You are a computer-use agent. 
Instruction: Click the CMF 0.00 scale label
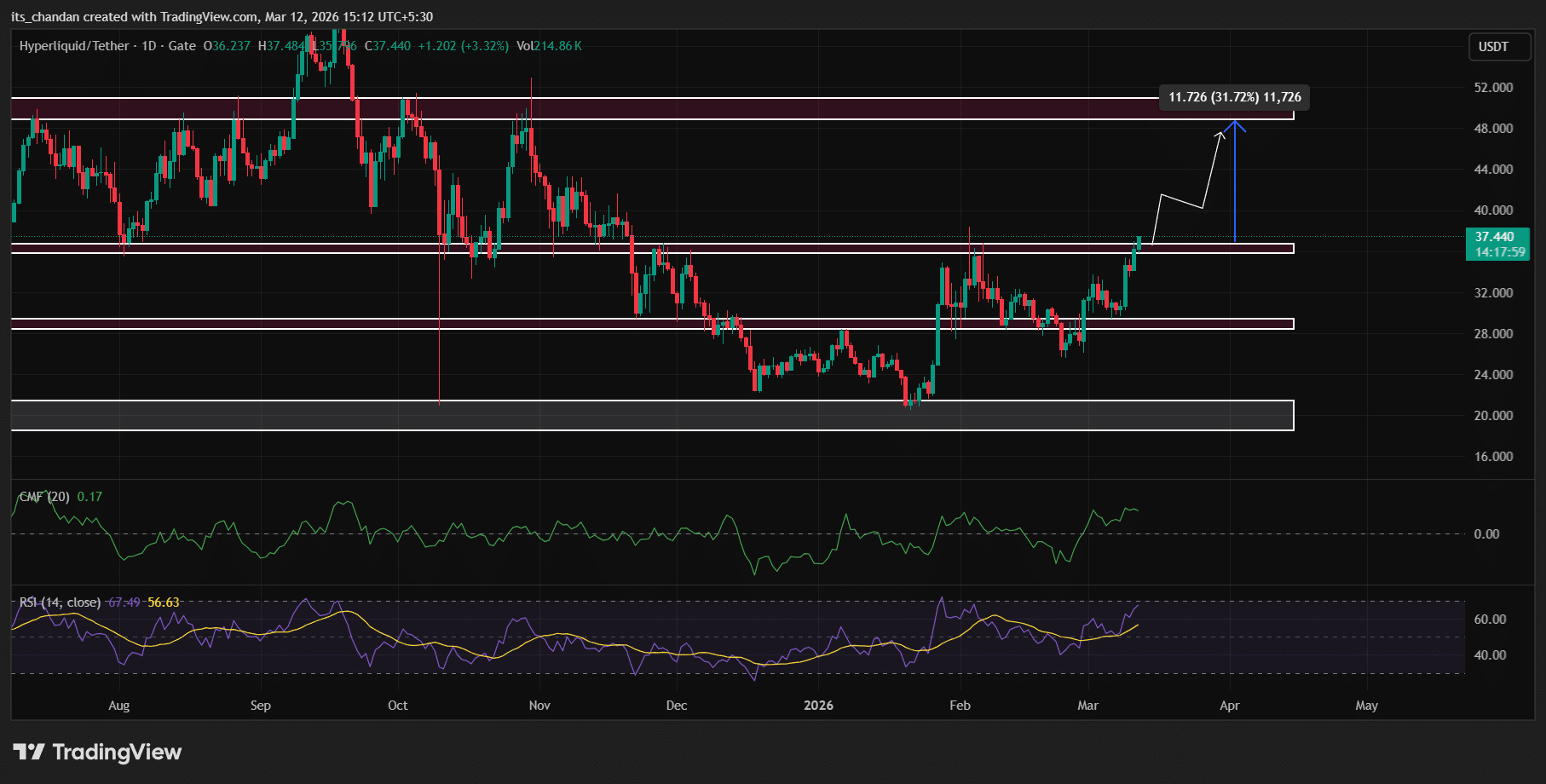(1486, 534)
